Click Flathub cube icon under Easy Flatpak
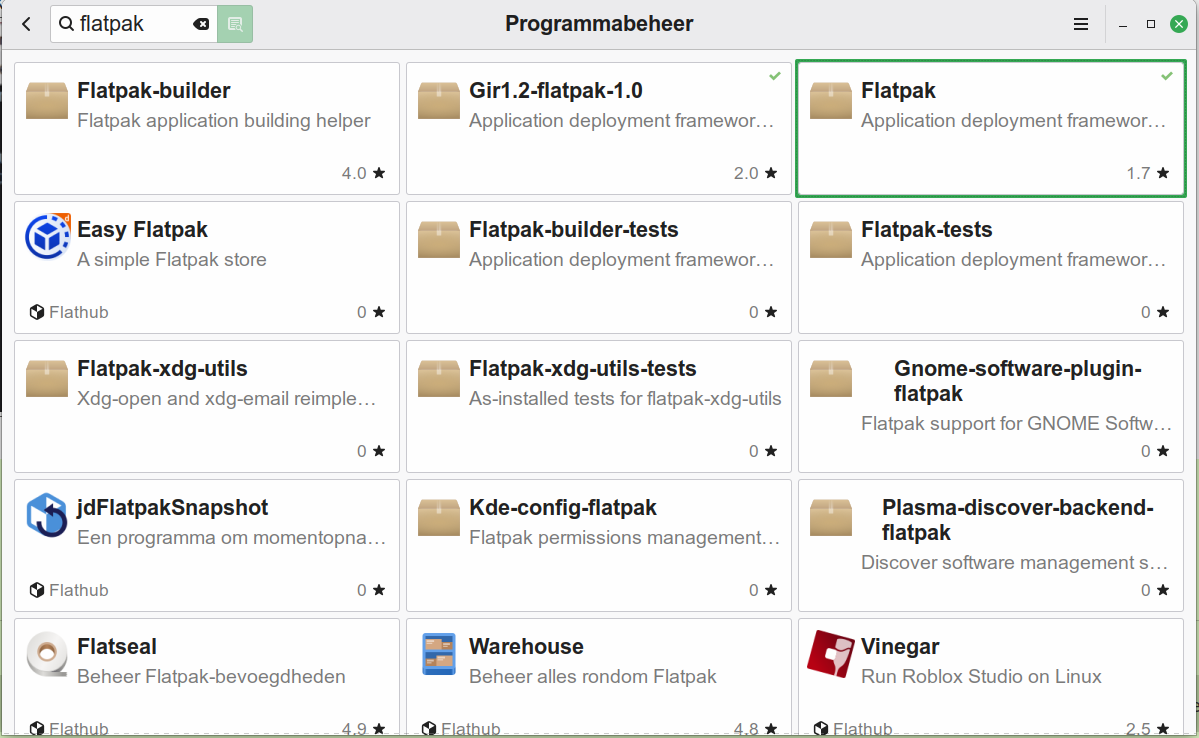1199x738 pixels. [37, 312]
